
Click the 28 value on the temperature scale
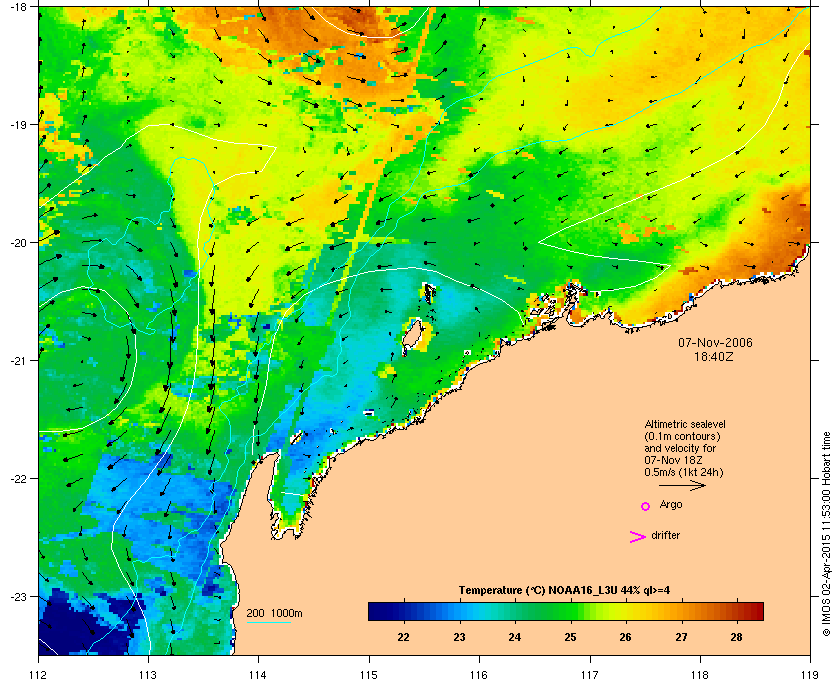click(x=737, y=637)
